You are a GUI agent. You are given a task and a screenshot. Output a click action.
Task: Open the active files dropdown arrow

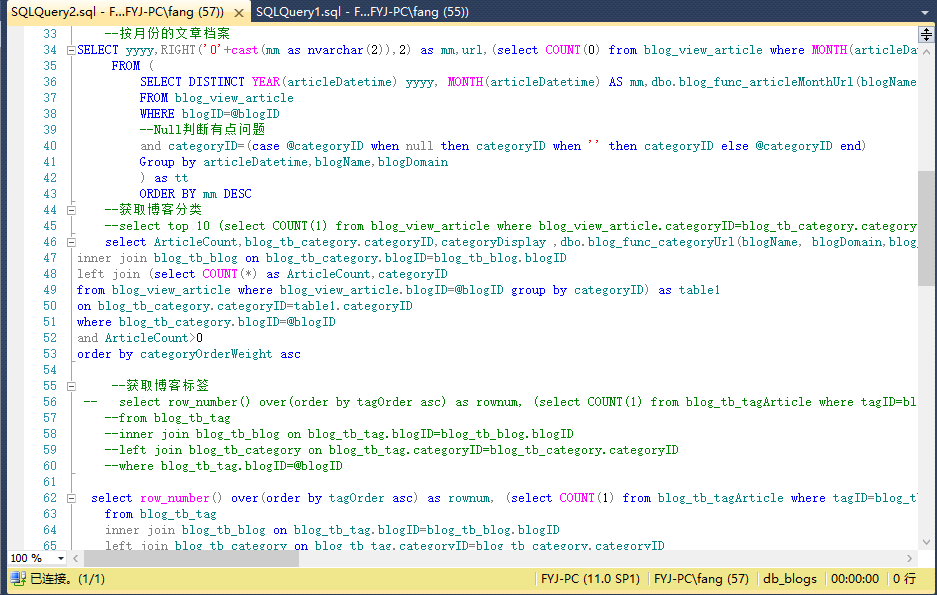click(925, 13)
